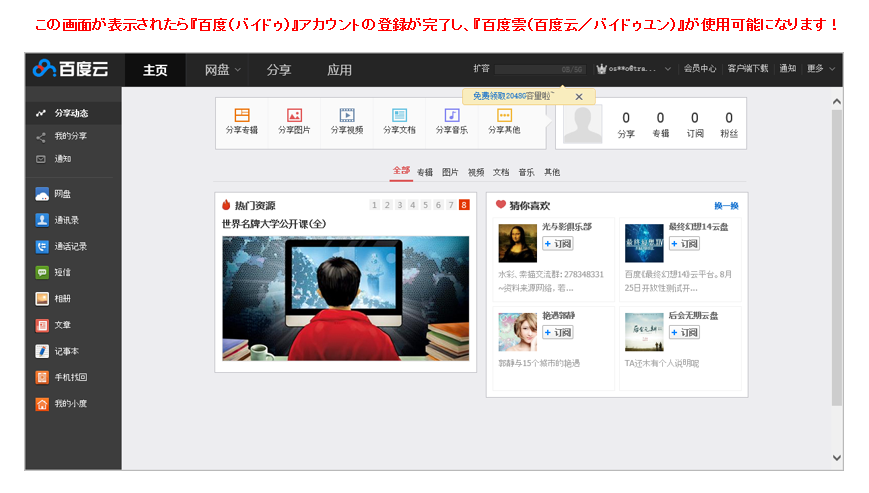Select the 全部 filter tab
This screenshot has height=493, width=869.
pos(401,171)
